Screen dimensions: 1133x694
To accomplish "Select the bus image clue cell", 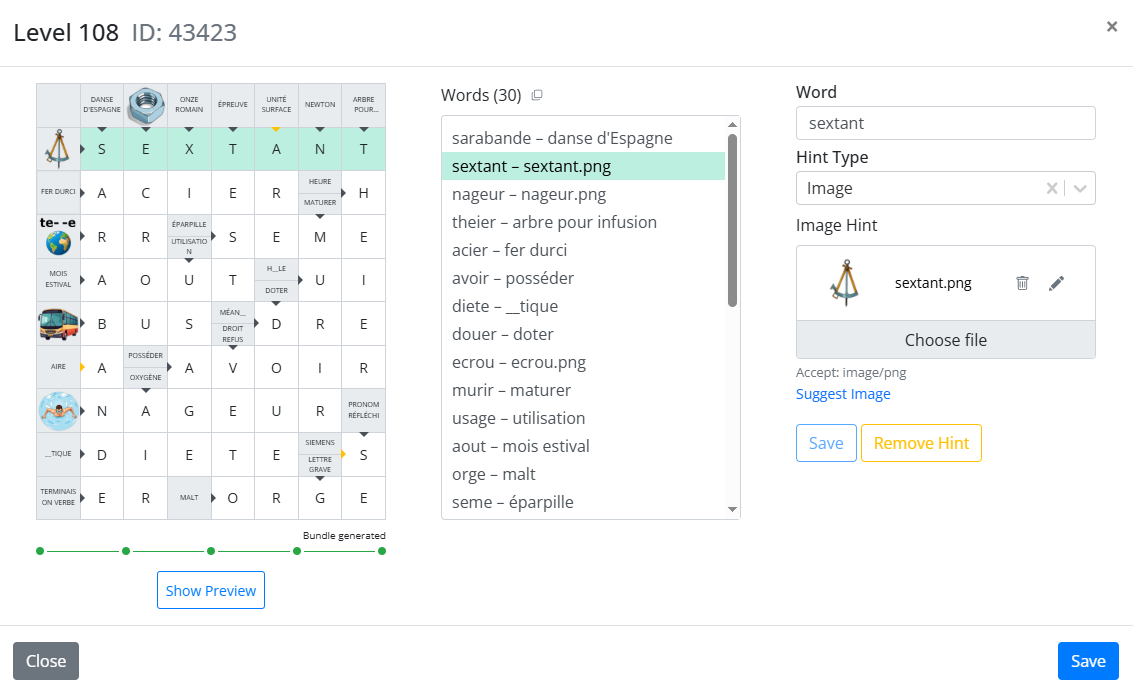I will [x=58, y=324].
